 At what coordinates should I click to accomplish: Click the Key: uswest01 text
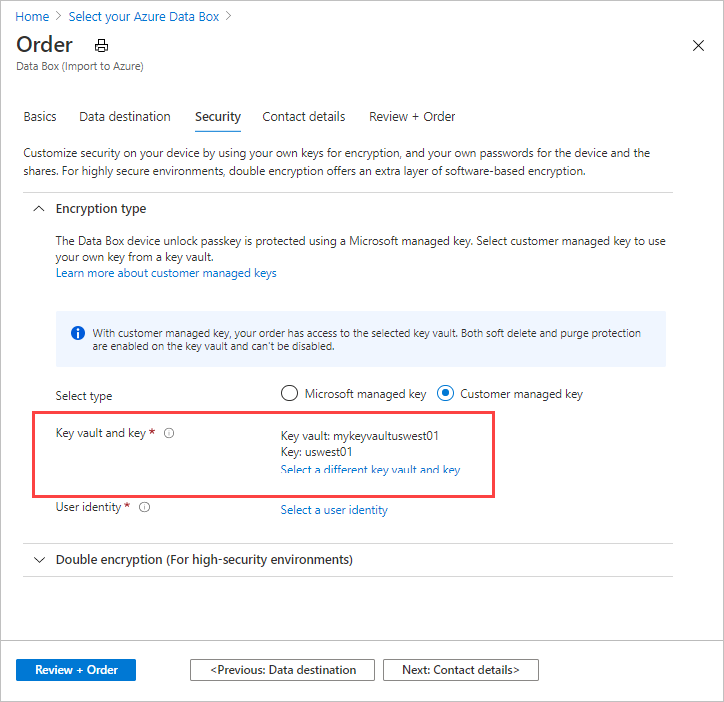(x=316, y=452)
